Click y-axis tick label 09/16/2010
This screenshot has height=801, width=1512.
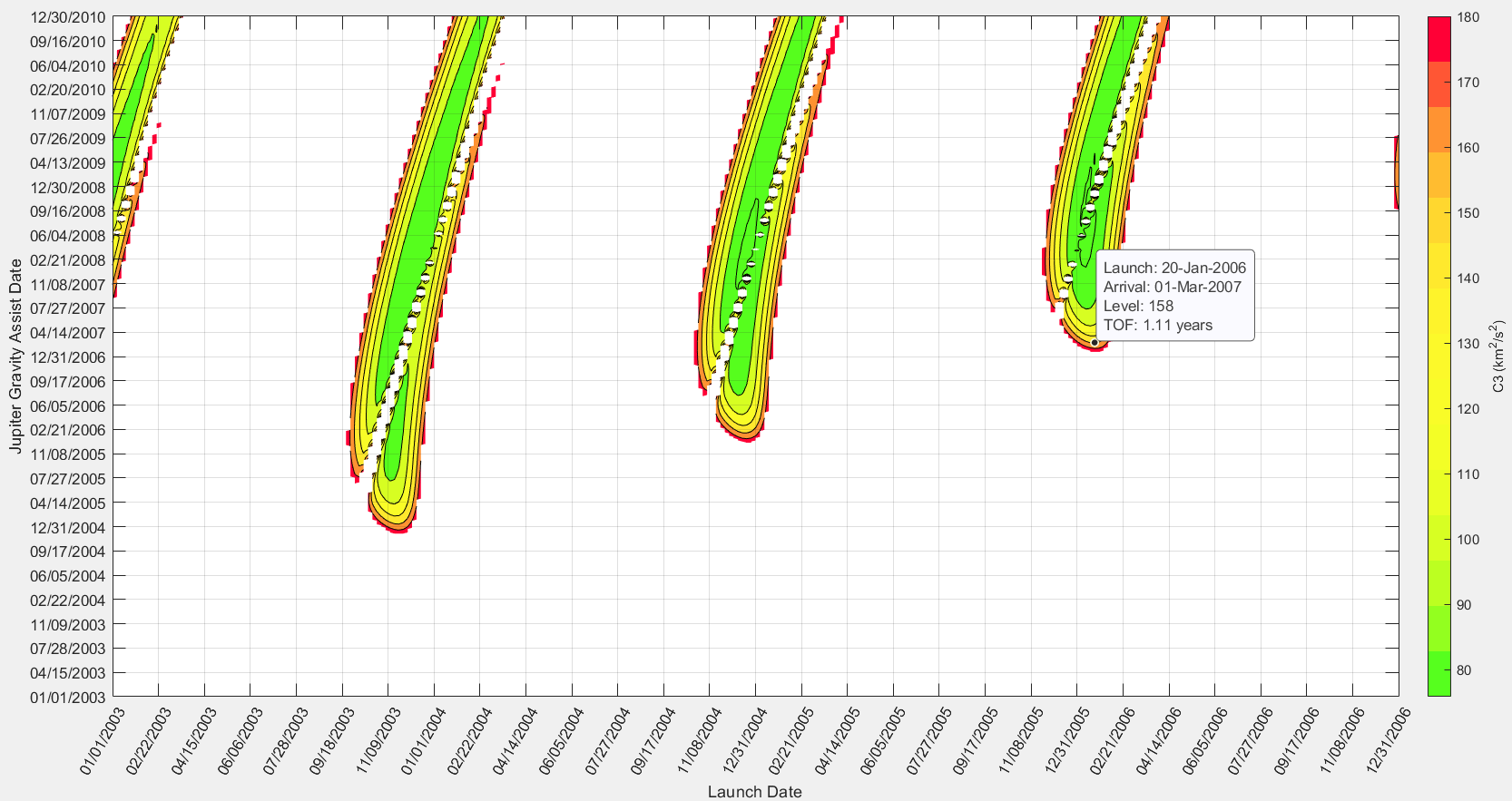pos(68,42)
